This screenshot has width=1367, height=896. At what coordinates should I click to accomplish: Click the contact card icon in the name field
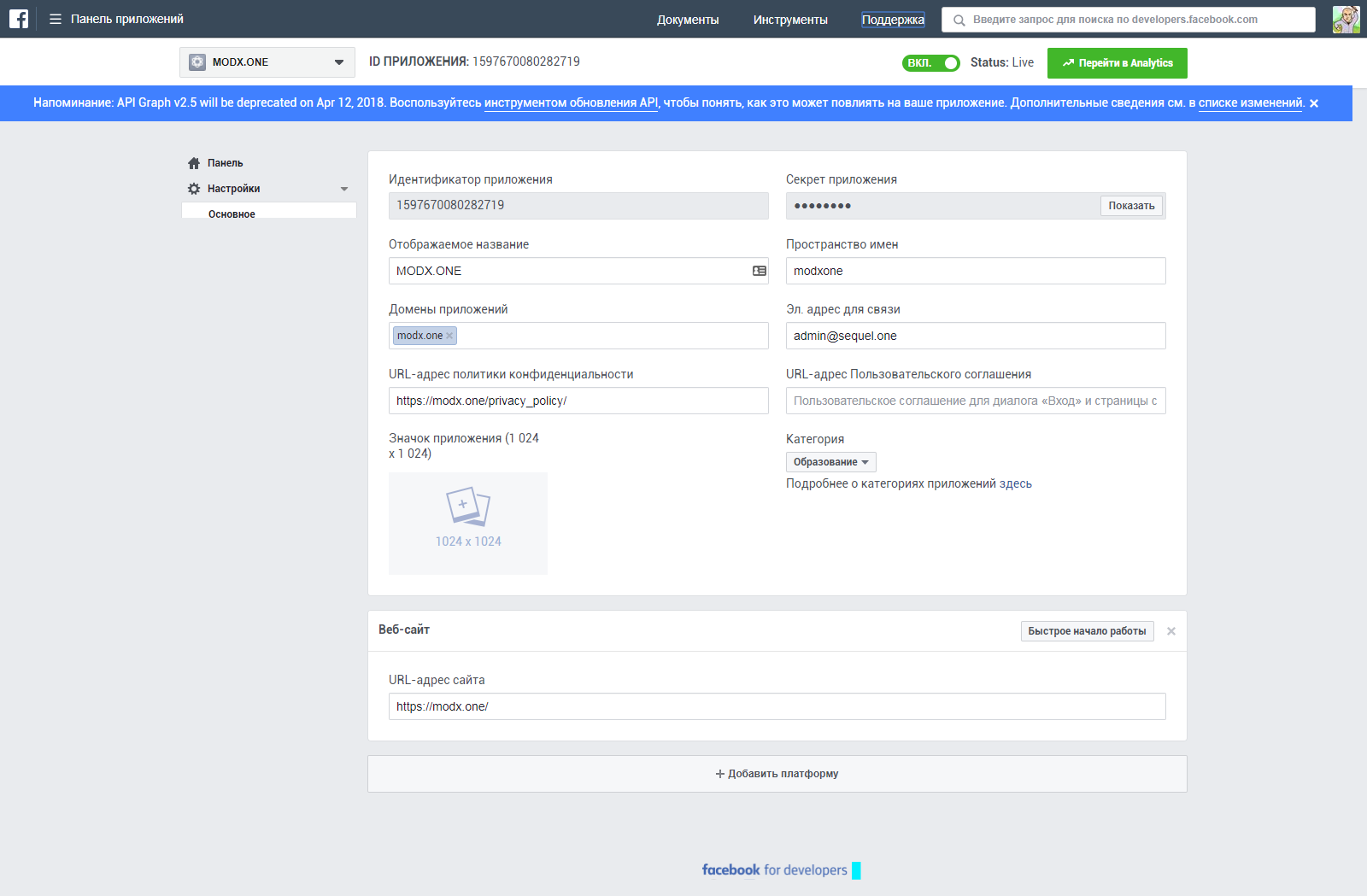[x=759, y=271]
